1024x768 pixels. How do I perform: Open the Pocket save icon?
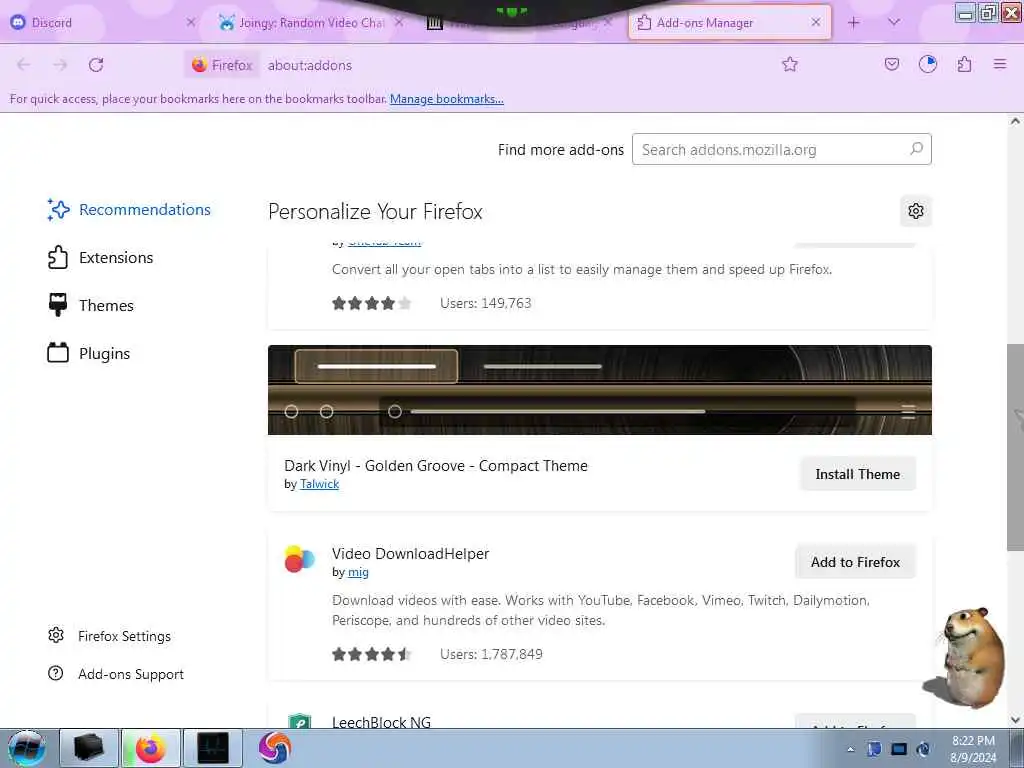[891, 64]
